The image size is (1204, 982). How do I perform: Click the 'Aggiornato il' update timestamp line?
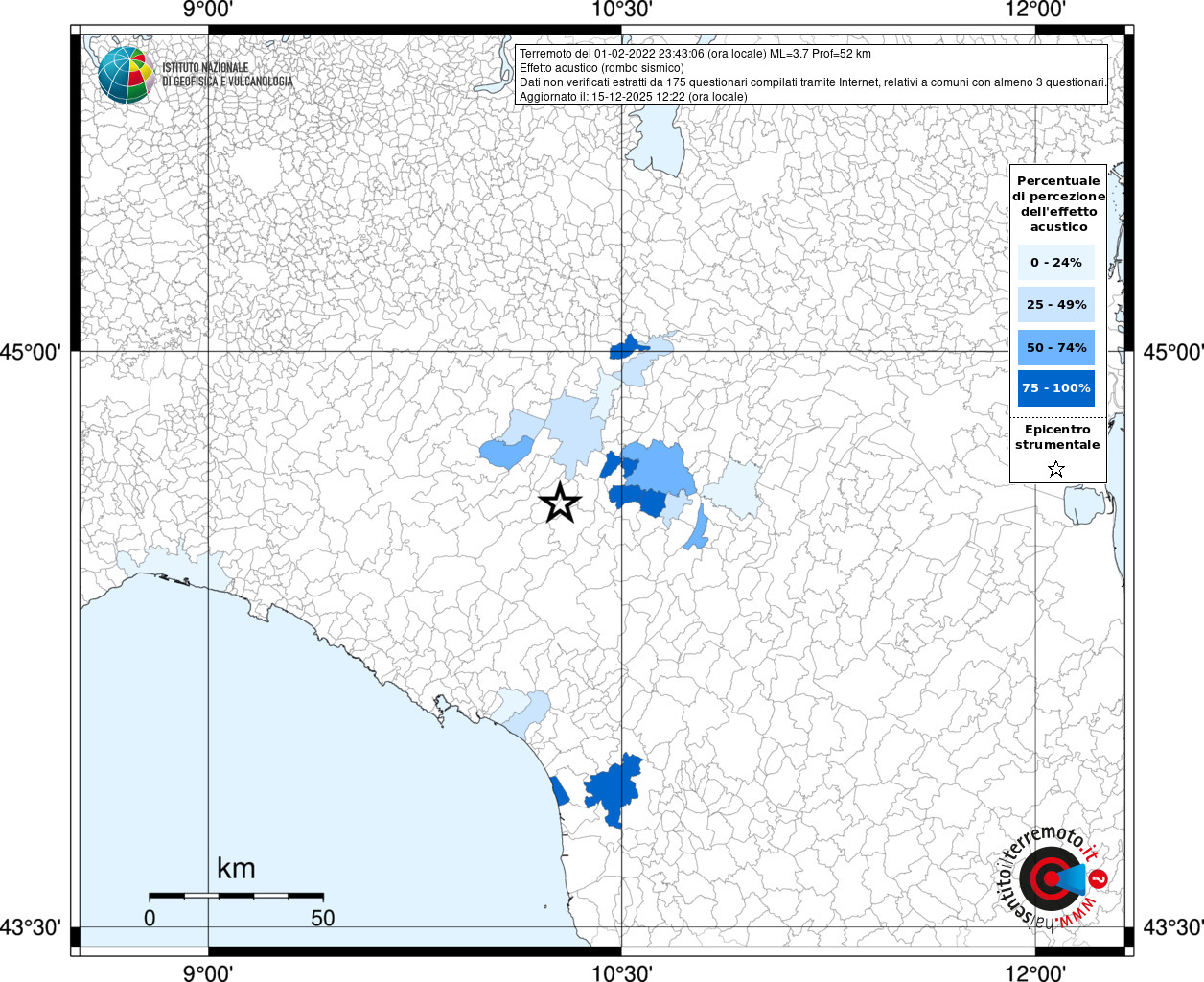633,97
